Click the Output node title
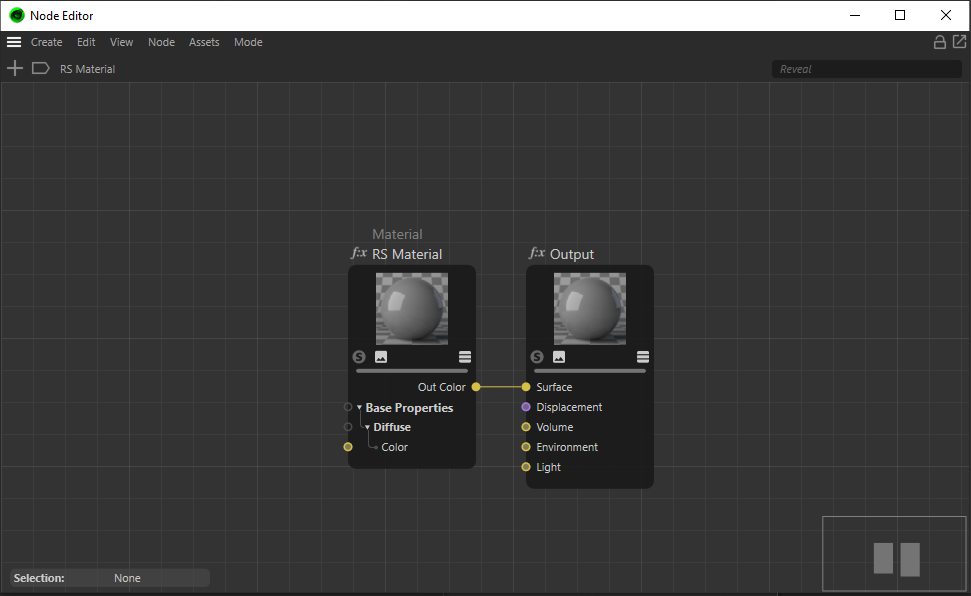Image resolution: width=971 pixels, height=596 pixels. [572, 254]
